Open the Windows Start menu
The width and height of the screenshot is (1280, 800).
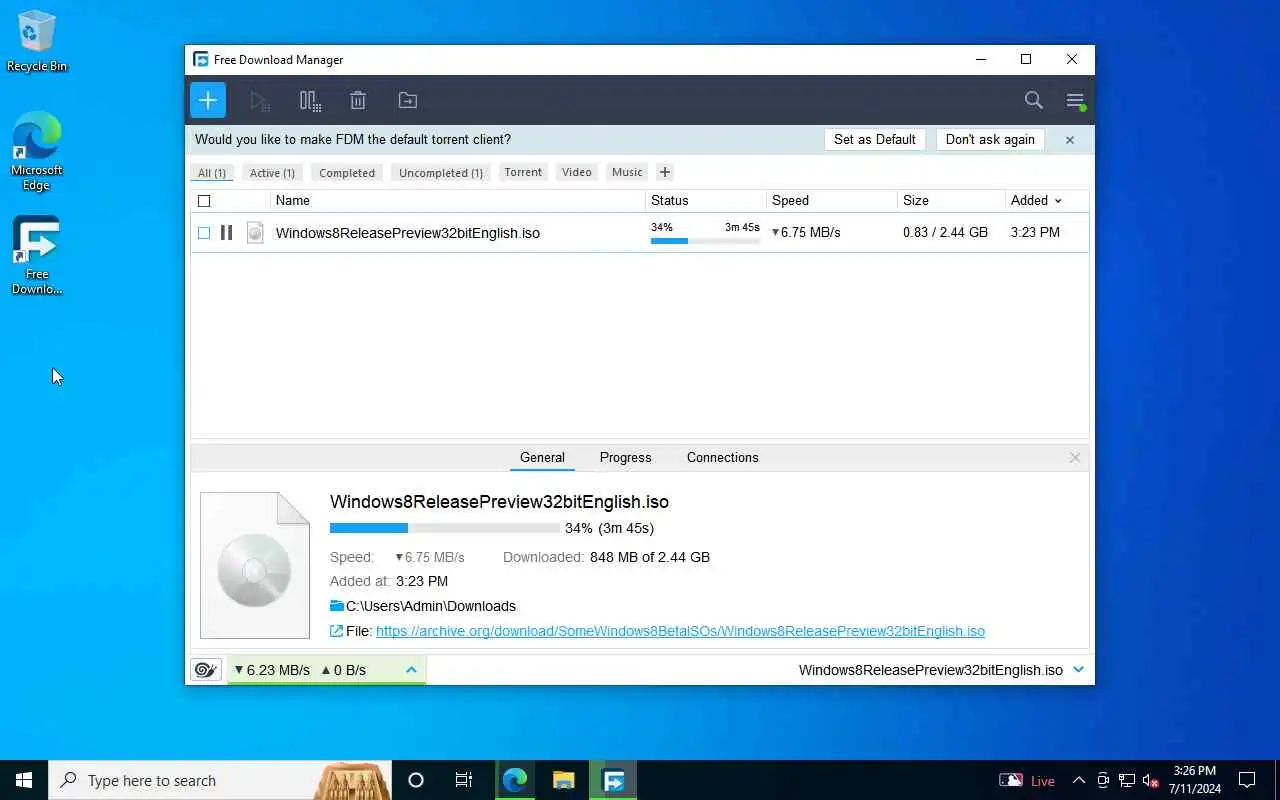[x=24, y=780]
